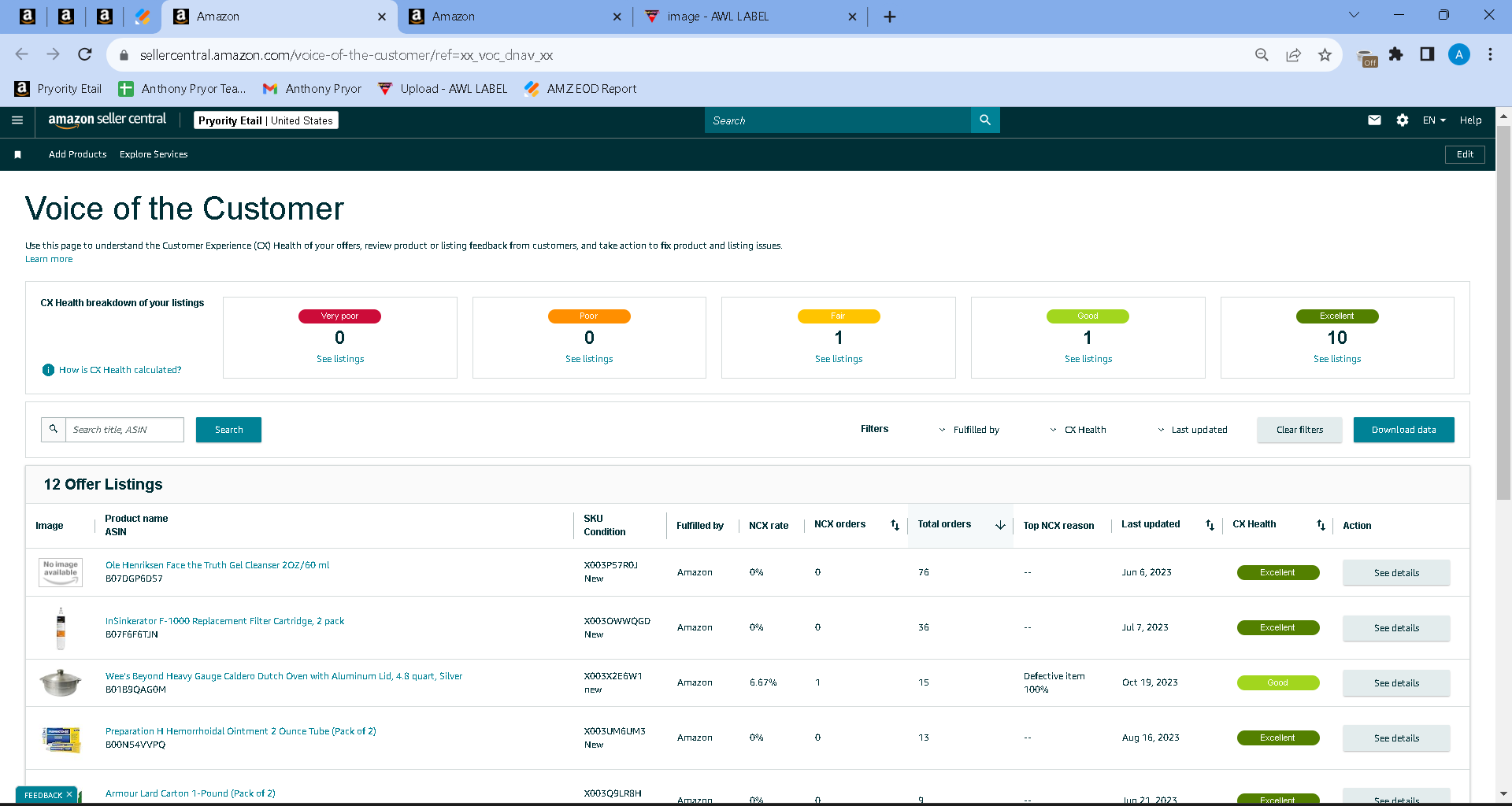Open Upload - AWL LABEL bookmark
Viewport: 1512px width, 806px height.
click(x=443, y=89)
